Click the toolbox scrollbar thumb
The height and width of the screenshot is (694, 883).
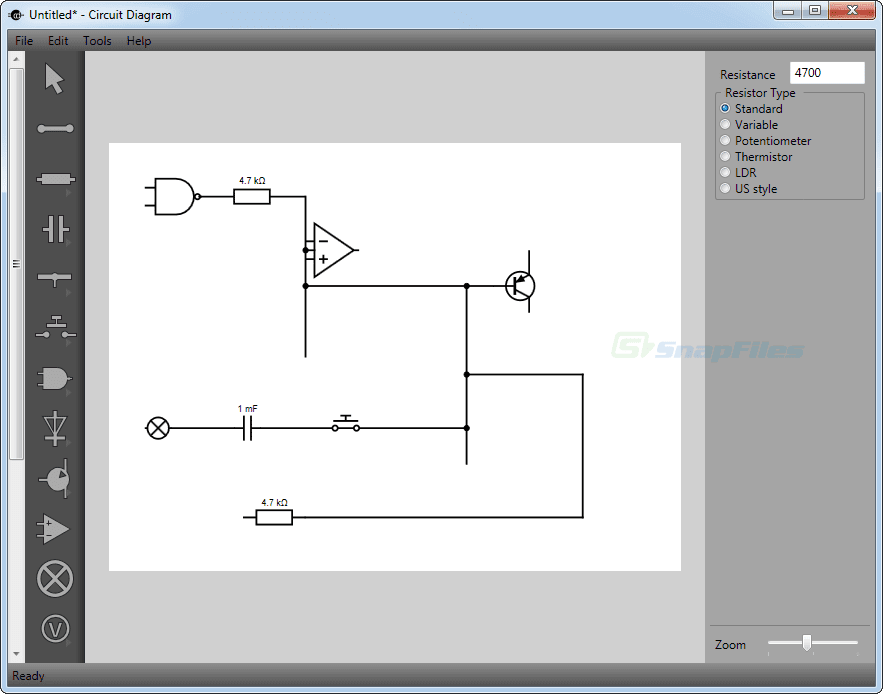(x=16, y=264)
